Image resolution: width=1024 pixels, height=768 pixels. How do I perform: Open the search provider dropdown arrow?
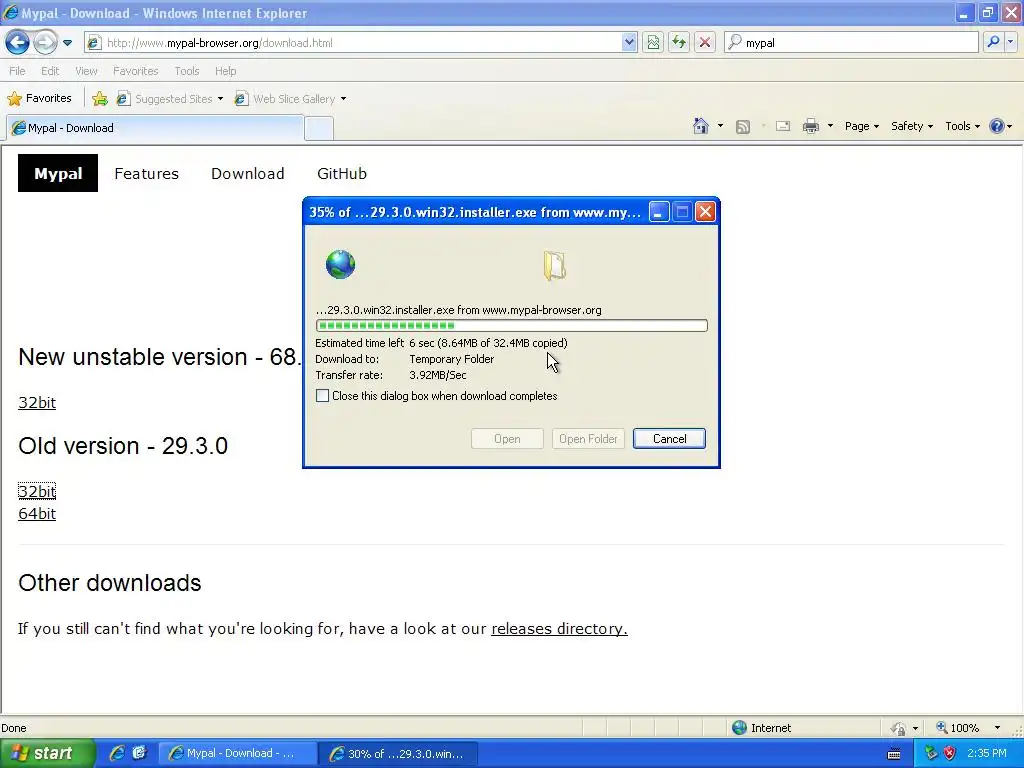(x=1010, y=43)
